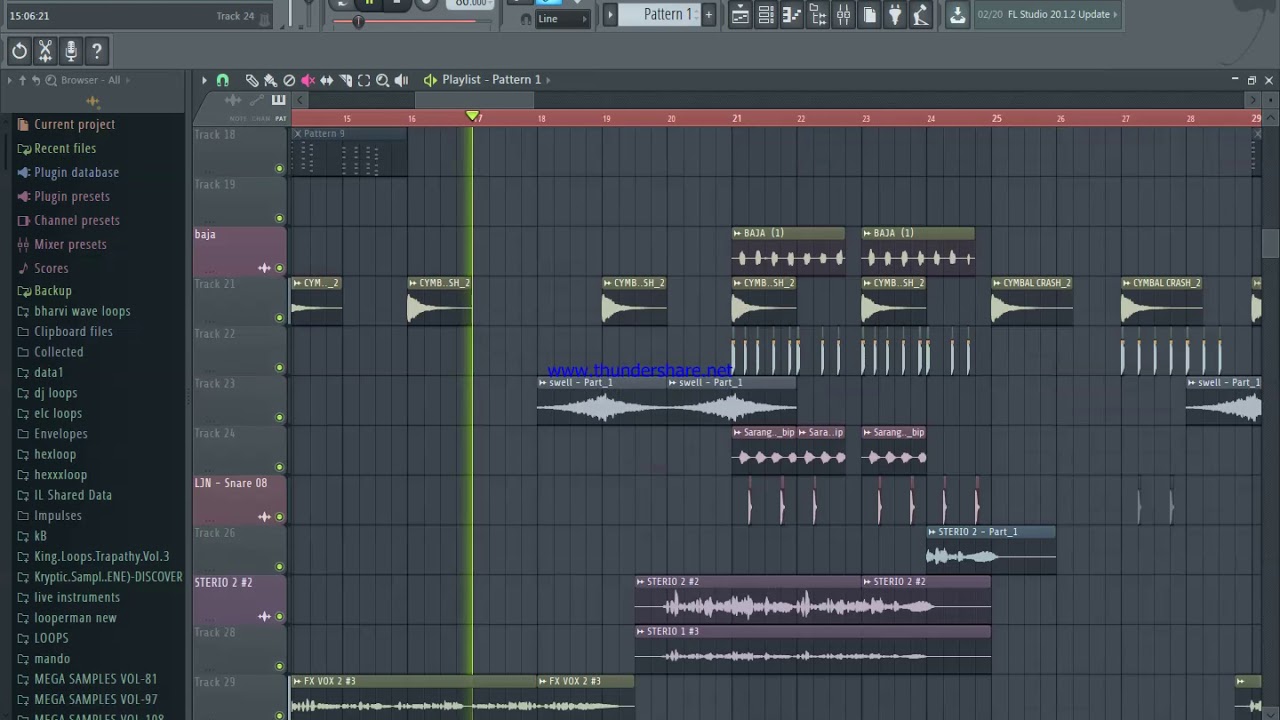Add new pattern with plus button
1280x720 pixels.
(708, 14)
